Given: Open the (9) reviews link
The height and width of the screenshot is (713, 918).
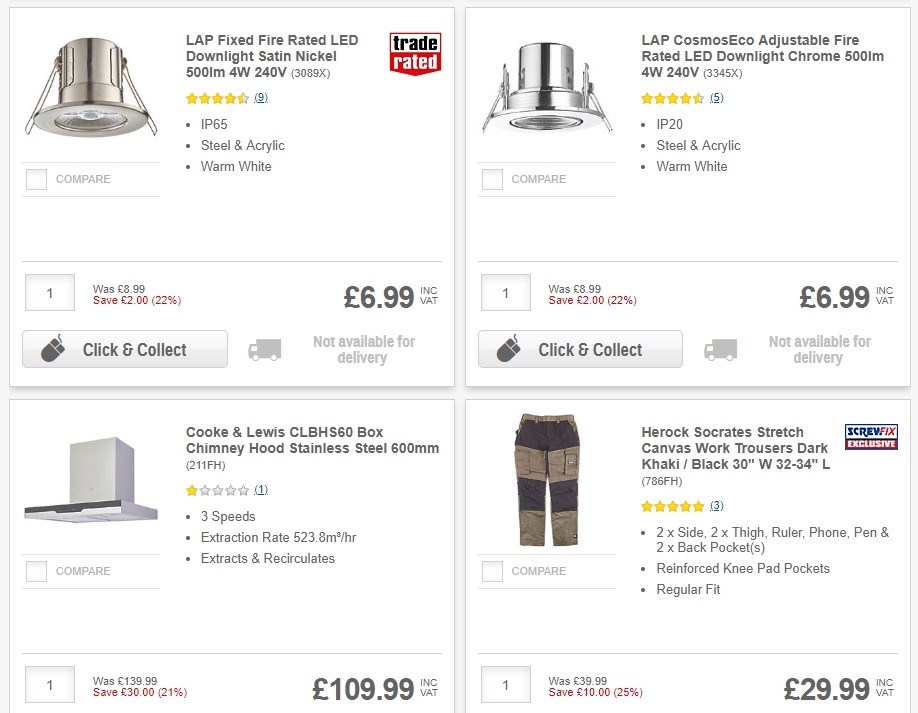Looking at the screenshot, I should click(261, 98).
